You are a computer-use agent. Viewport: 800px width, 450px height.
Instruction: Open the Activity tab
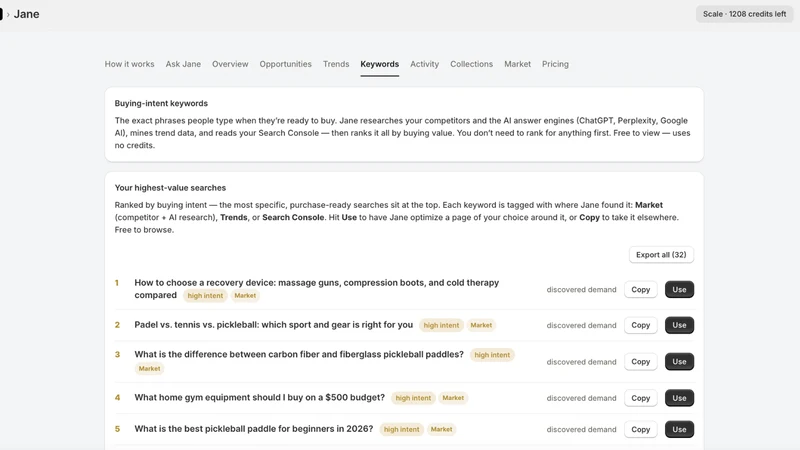pyautogui.click(x=424, y=64)
